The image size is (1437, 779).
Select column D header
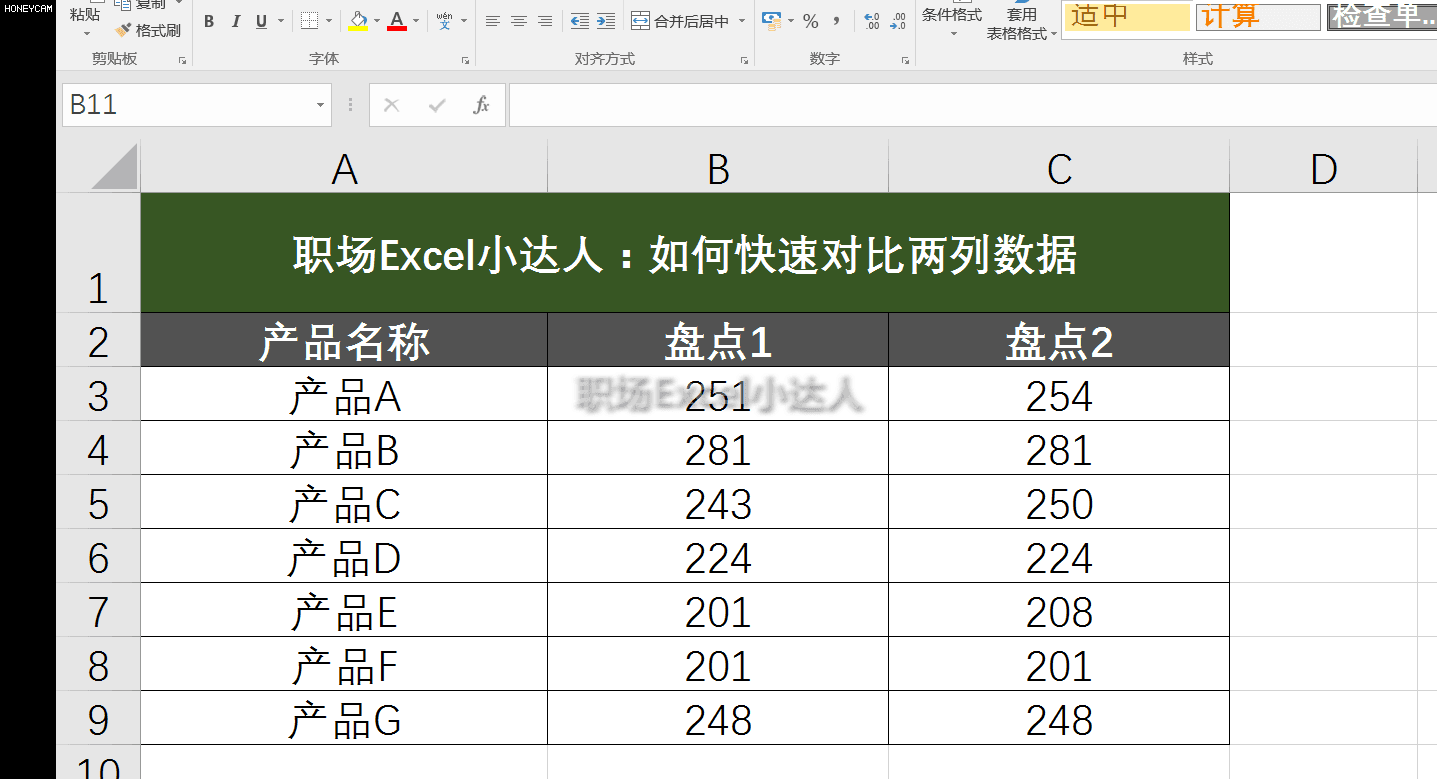point(1323,167)
